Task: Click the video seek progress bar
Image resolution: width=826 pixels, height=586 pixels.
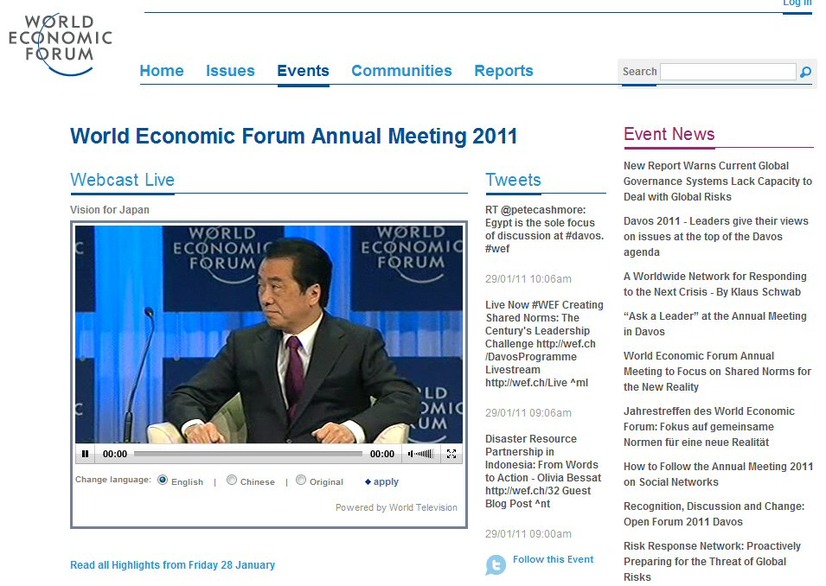Action: click(x=248, y=453)
